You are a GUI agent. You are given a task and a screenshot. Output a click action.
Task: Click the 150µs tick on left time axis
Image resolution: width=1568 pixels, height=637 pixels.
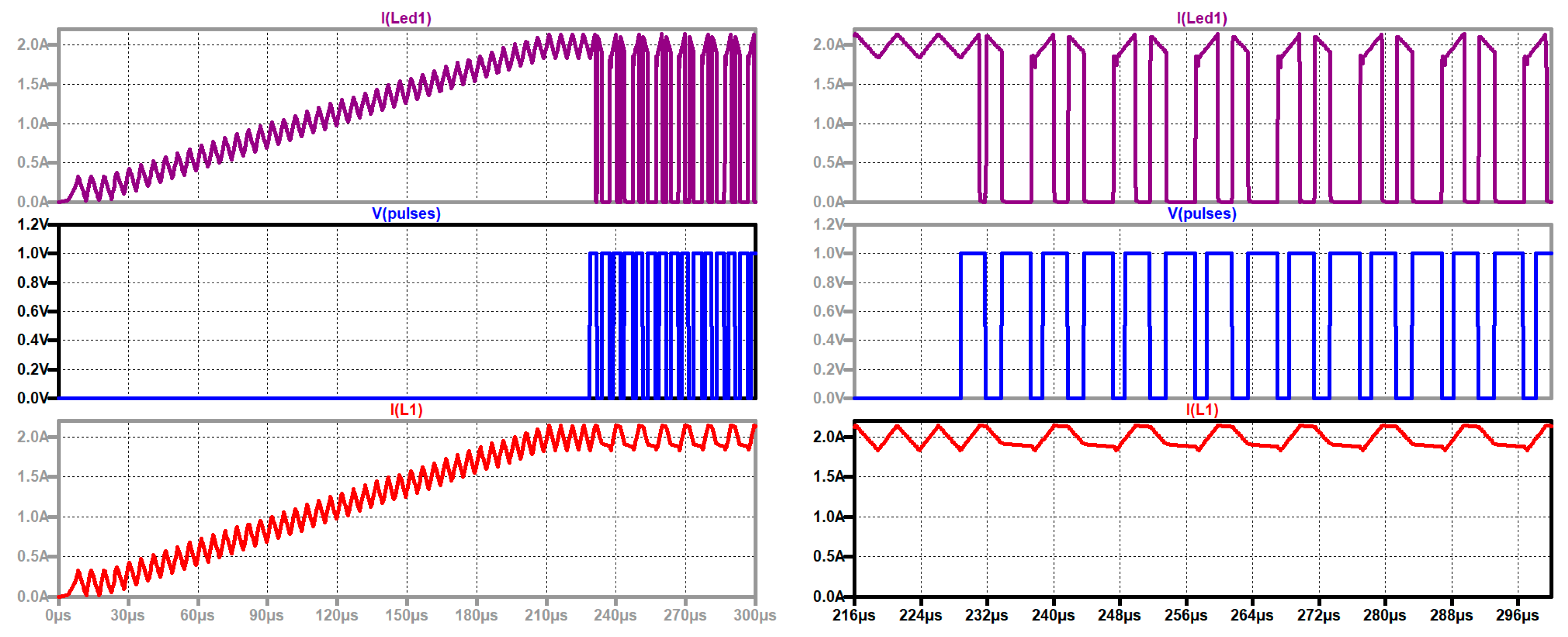[406, 615]
